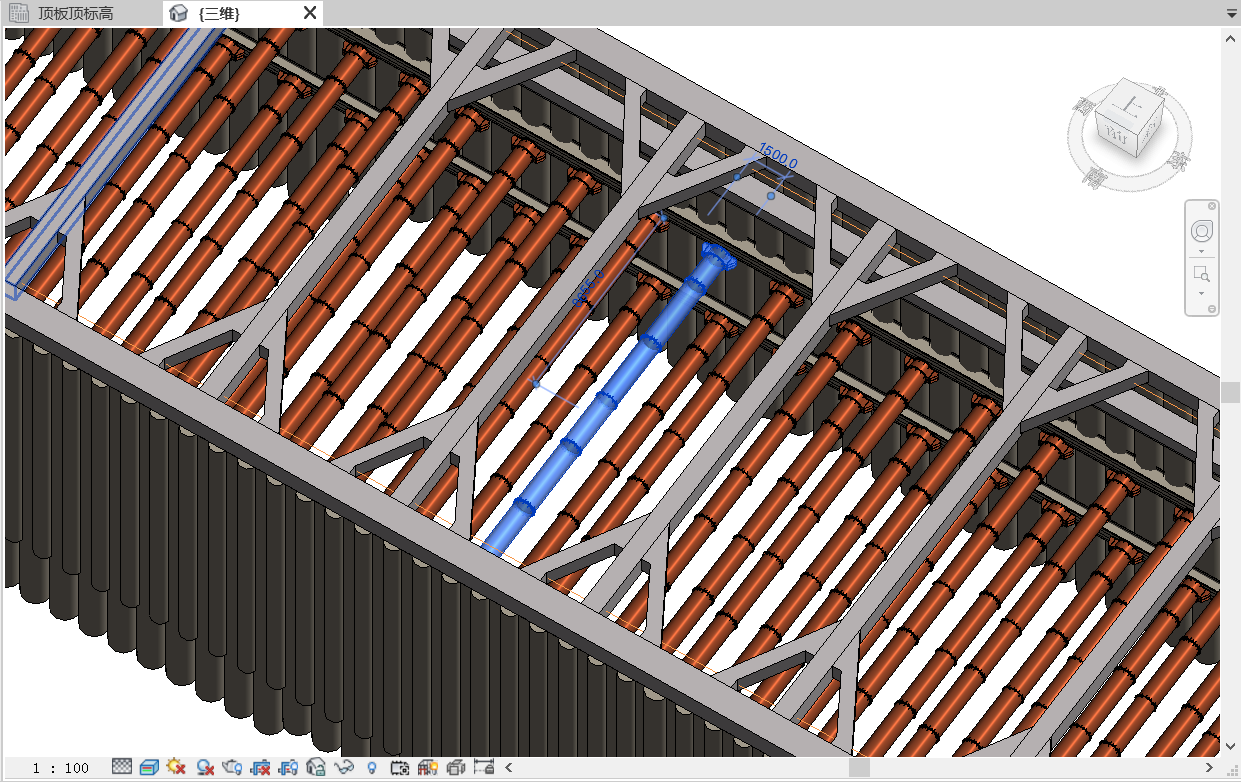Switch to the 顶板顶标高 view tab
Viewport: 1241px width, 782px height.
76,13
